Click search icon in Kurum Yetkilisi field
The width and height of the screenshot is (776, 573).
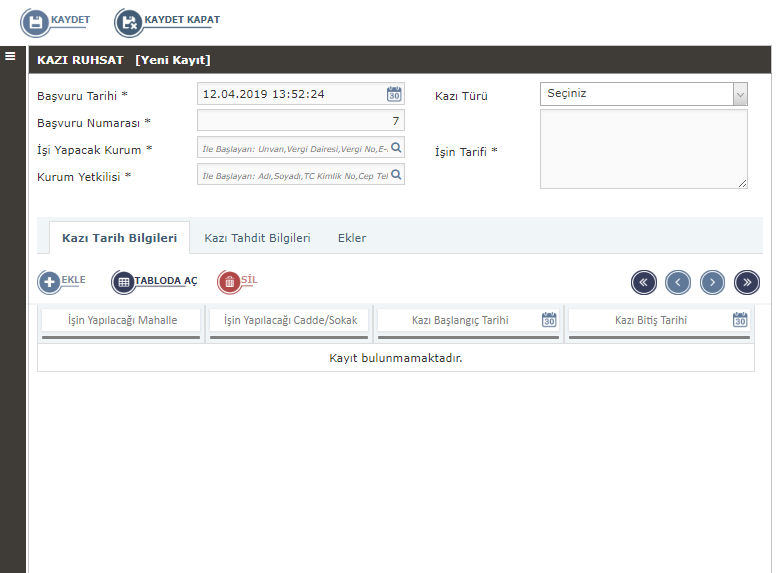396,175
